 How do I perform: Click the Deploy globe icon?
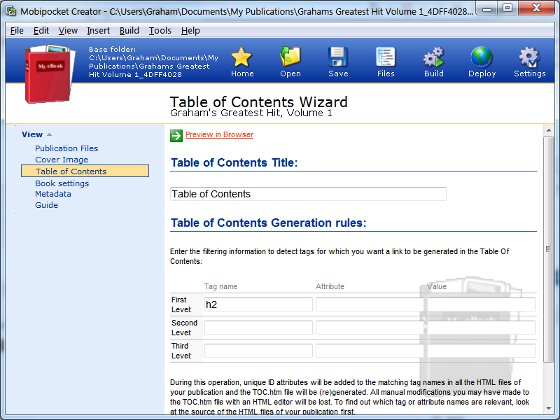(481, 57)
